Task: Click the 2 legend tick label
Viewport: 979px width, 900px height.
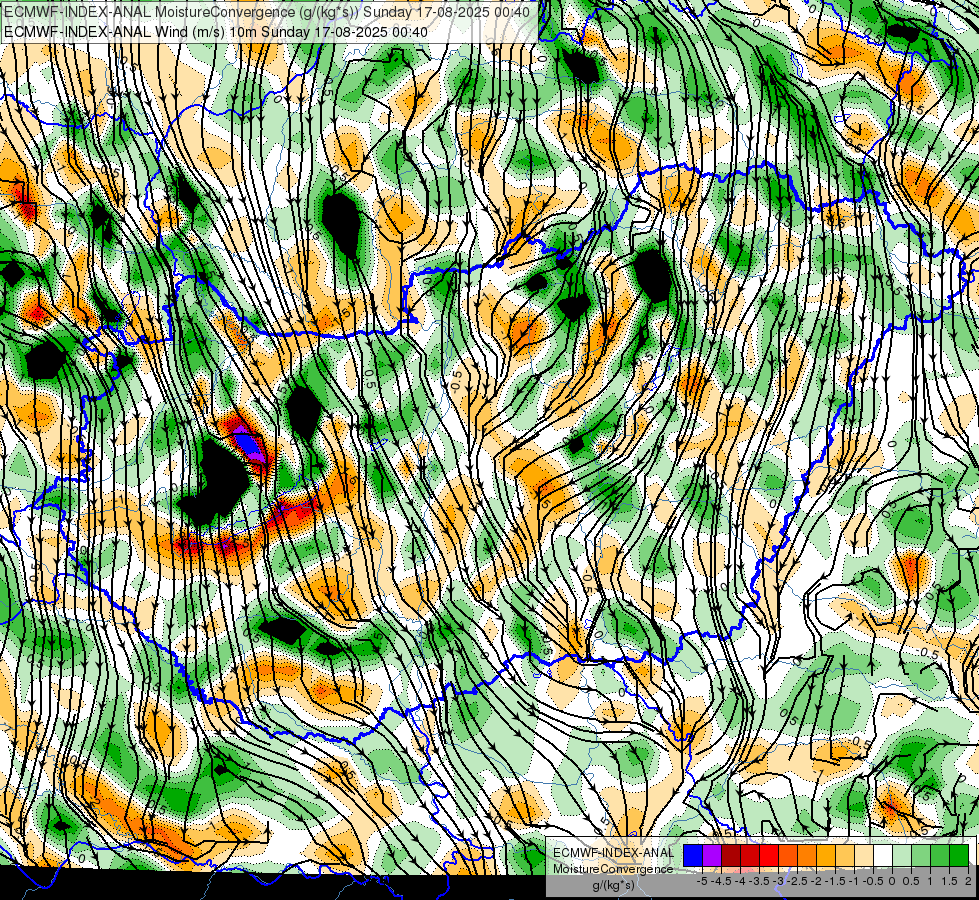Action: 968,881
